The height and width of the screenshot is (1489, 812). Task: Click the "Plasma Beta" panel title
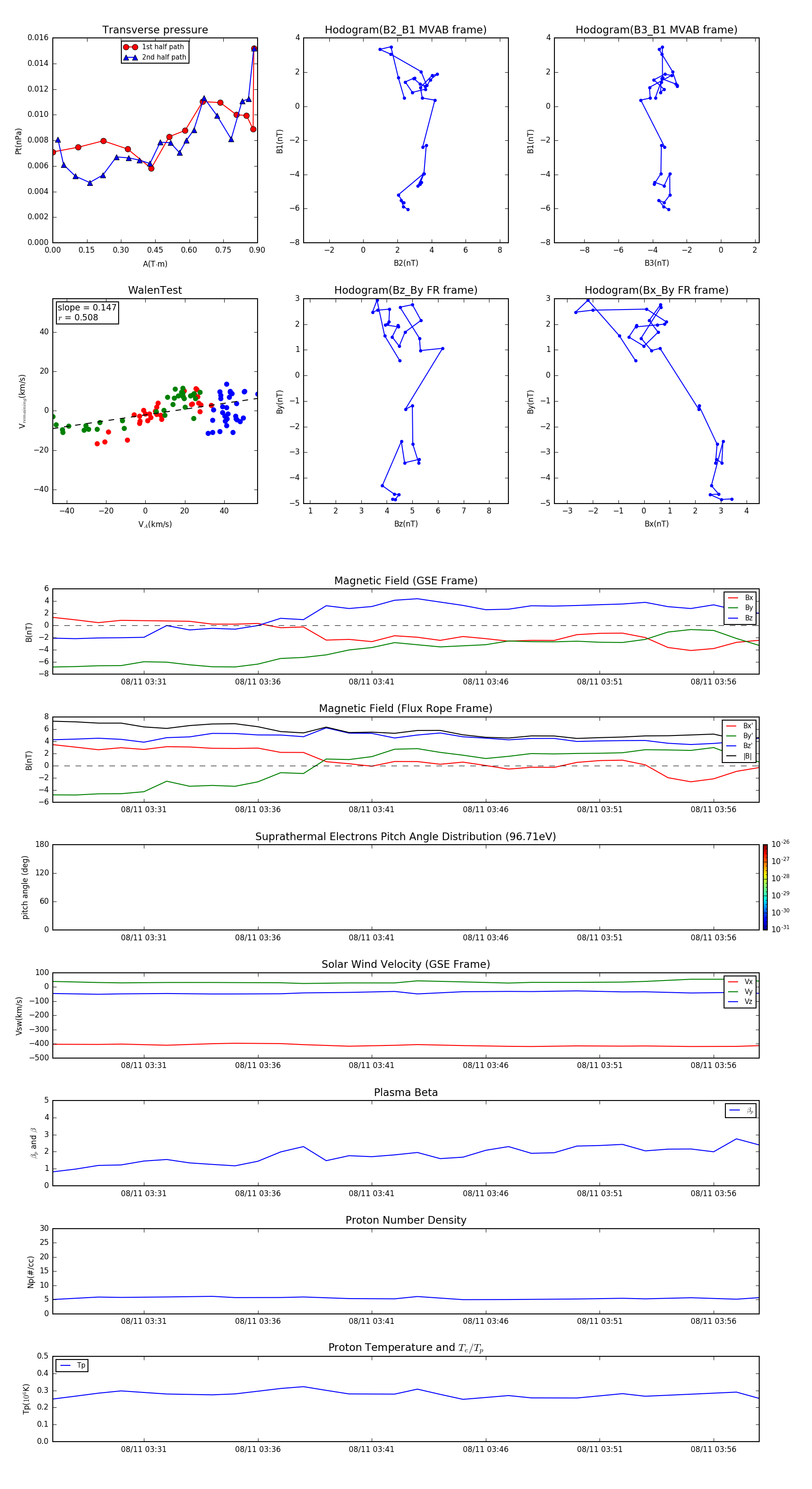[406, 1093]
